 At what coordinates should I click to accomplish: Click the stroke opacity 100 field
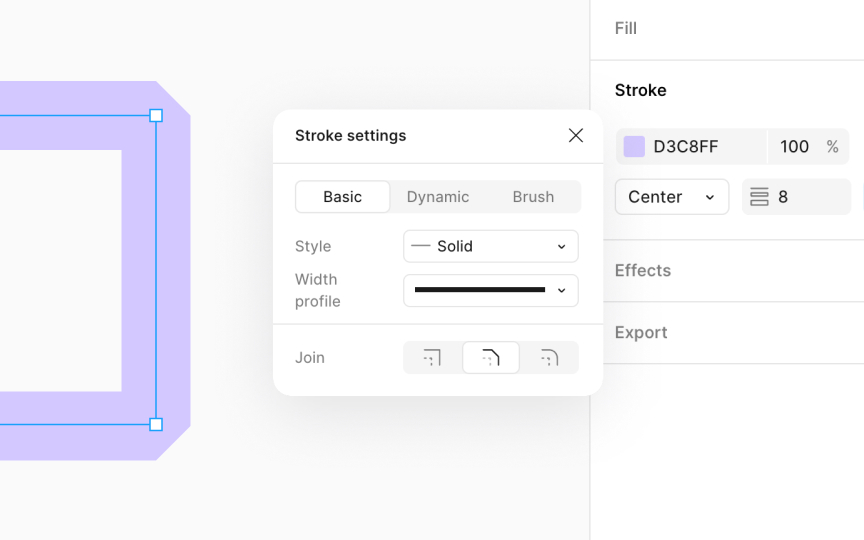[795, 147]
